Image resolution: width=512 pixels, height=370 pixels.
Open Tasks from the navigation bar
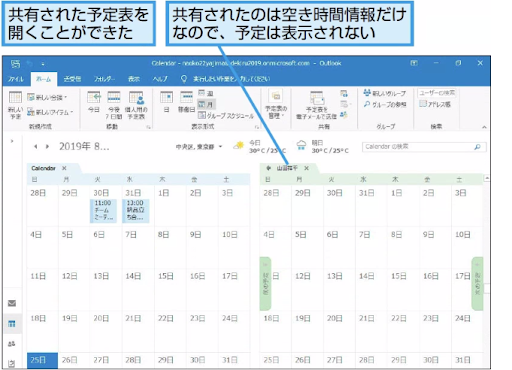pyautogui.click(x=12, y=363)
